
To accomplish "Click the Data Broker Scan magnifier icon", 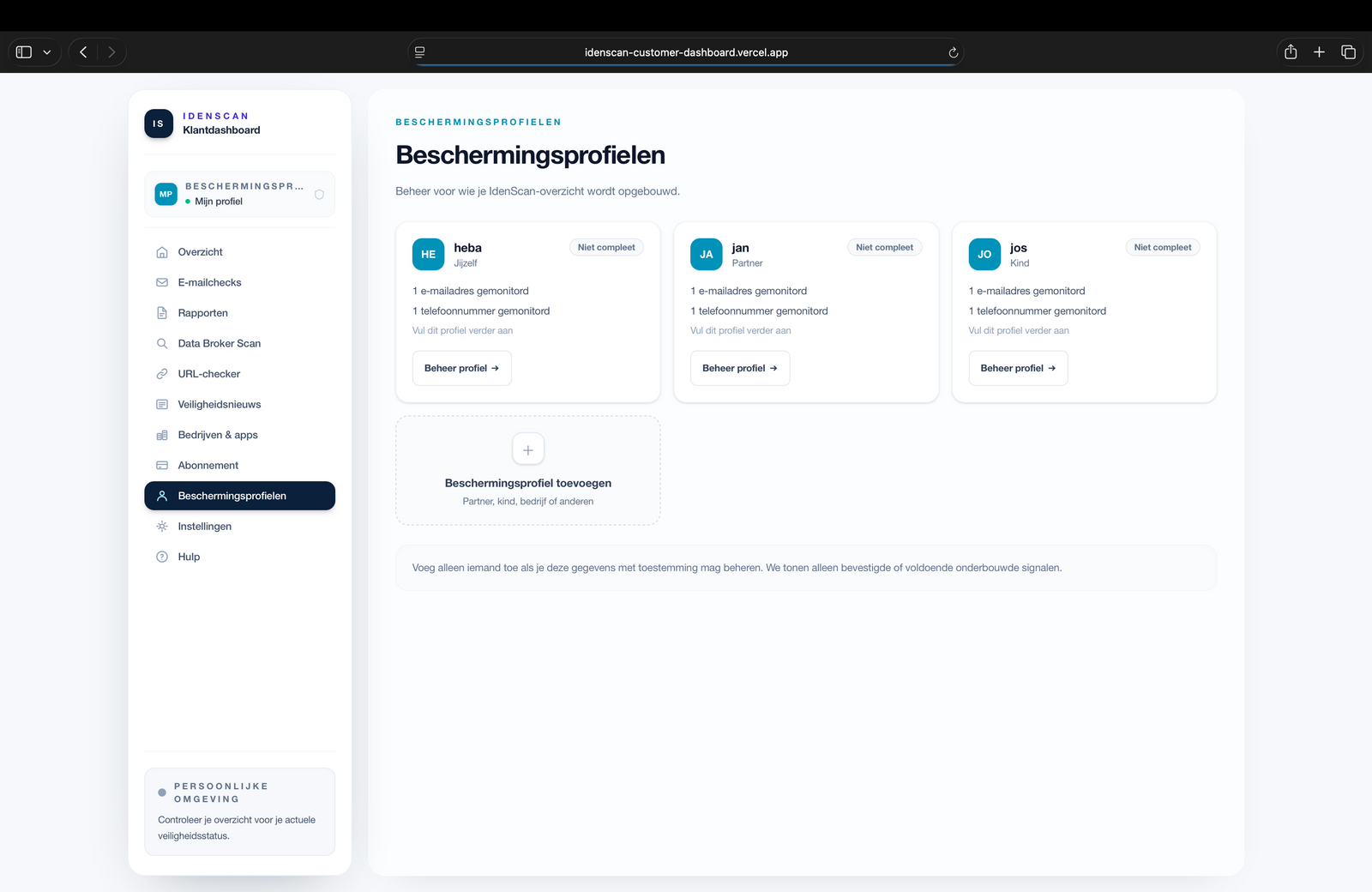I will coord(162,343).
